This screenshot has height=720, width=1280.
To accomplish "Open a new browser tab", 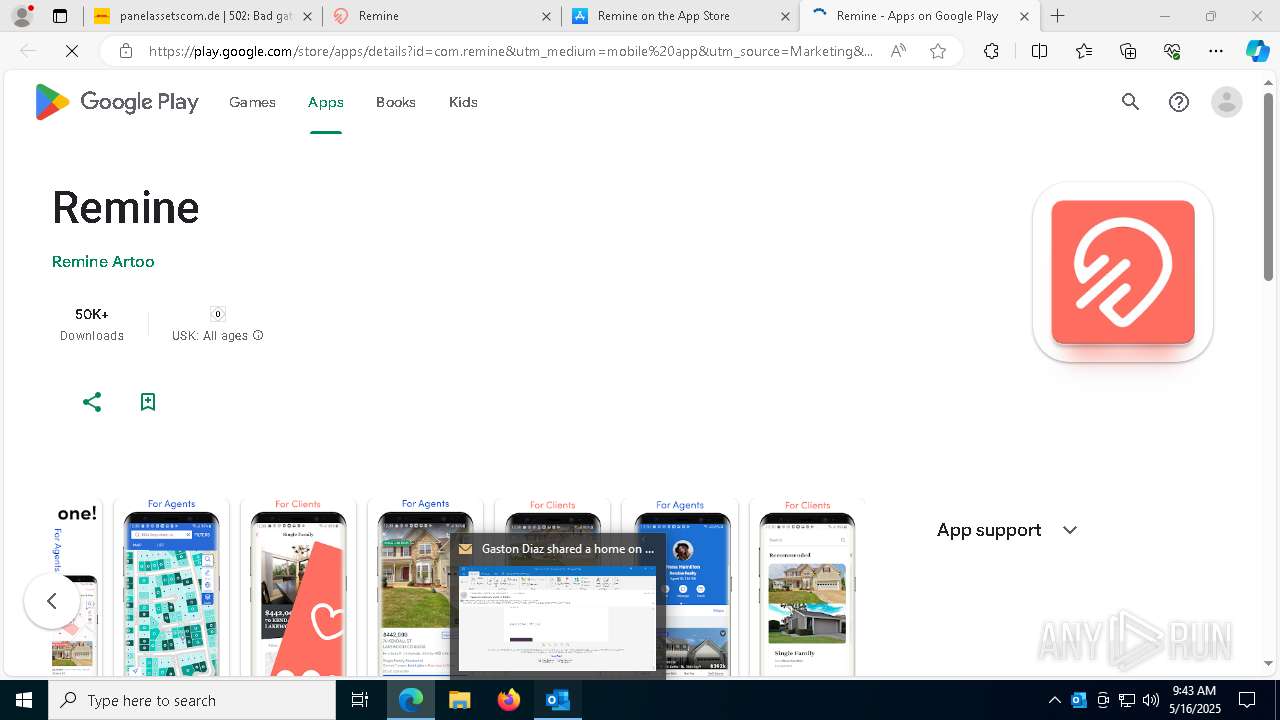I will click(x=1058, y=16).
